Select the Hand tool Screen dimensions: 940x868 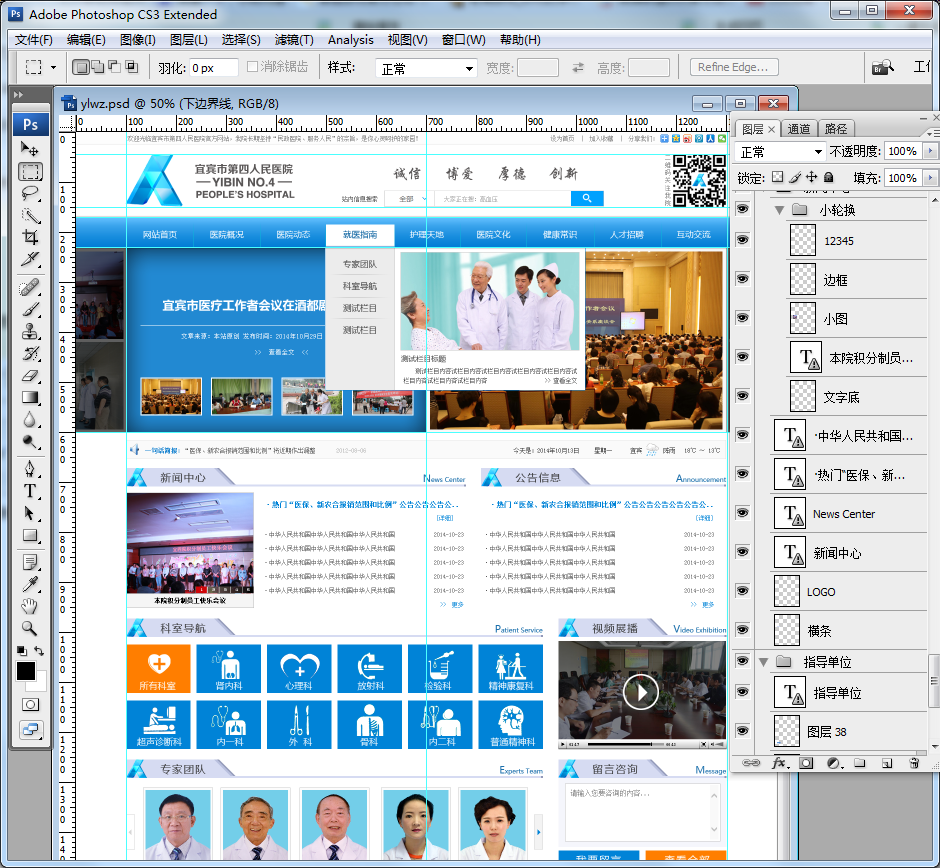point(30,606)
